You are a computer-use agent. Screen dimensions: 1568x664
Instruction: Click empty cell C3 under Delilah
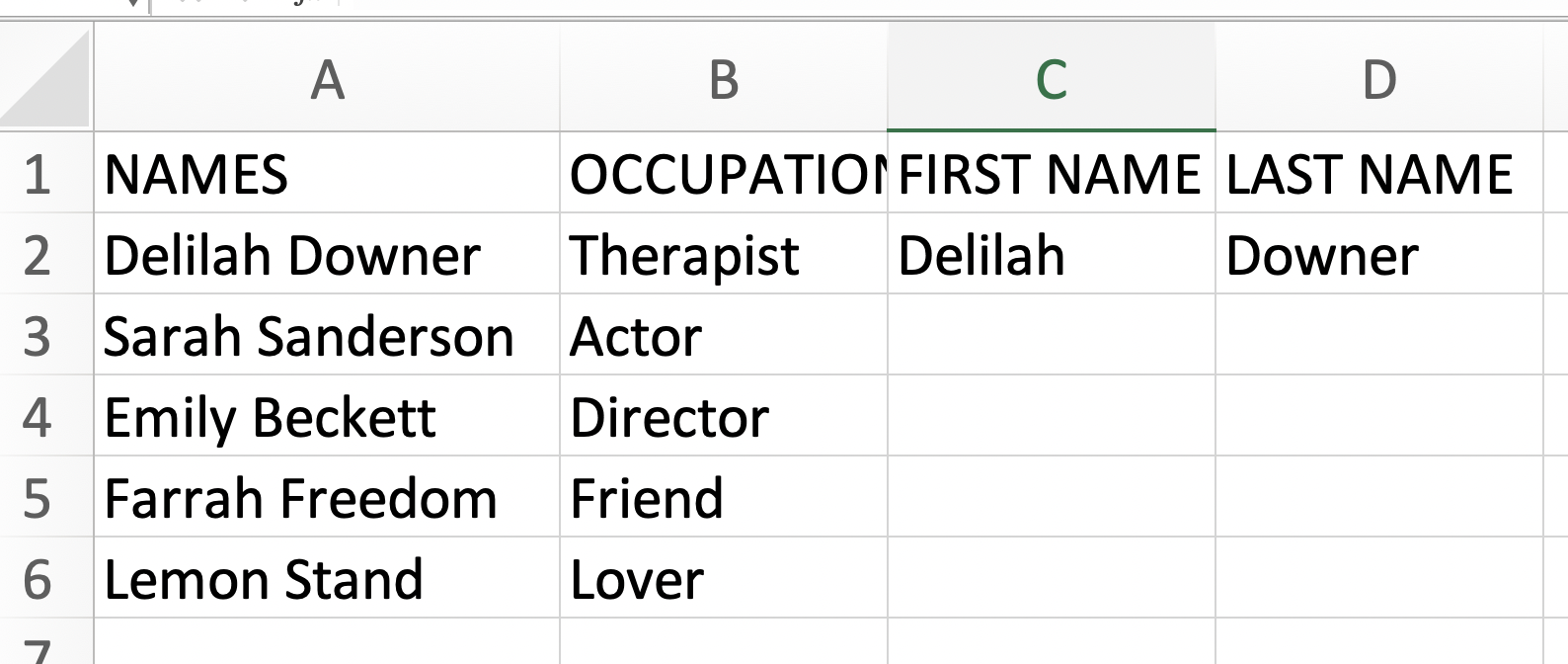[x=1052, y=335]
